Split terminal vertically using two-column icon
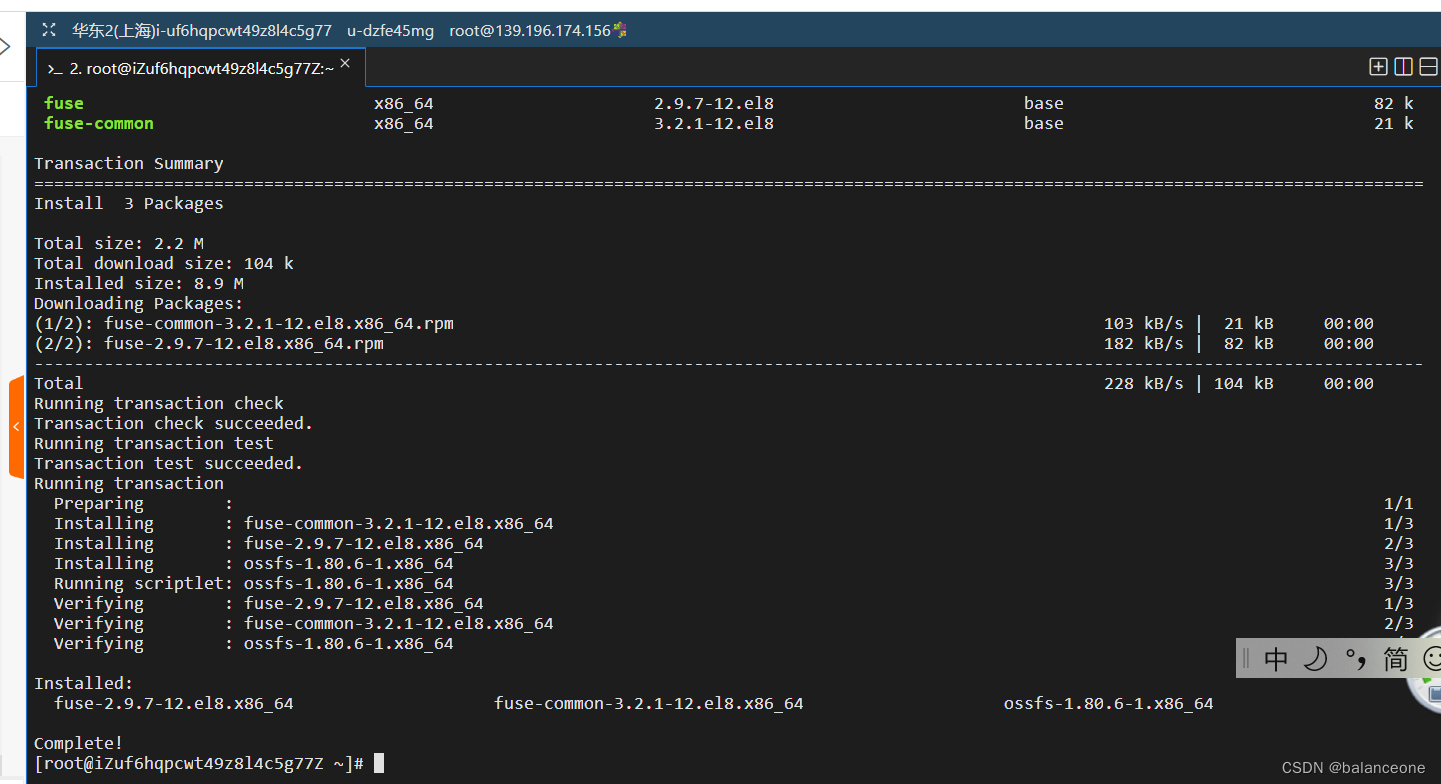 click(x=1403, y=67)
